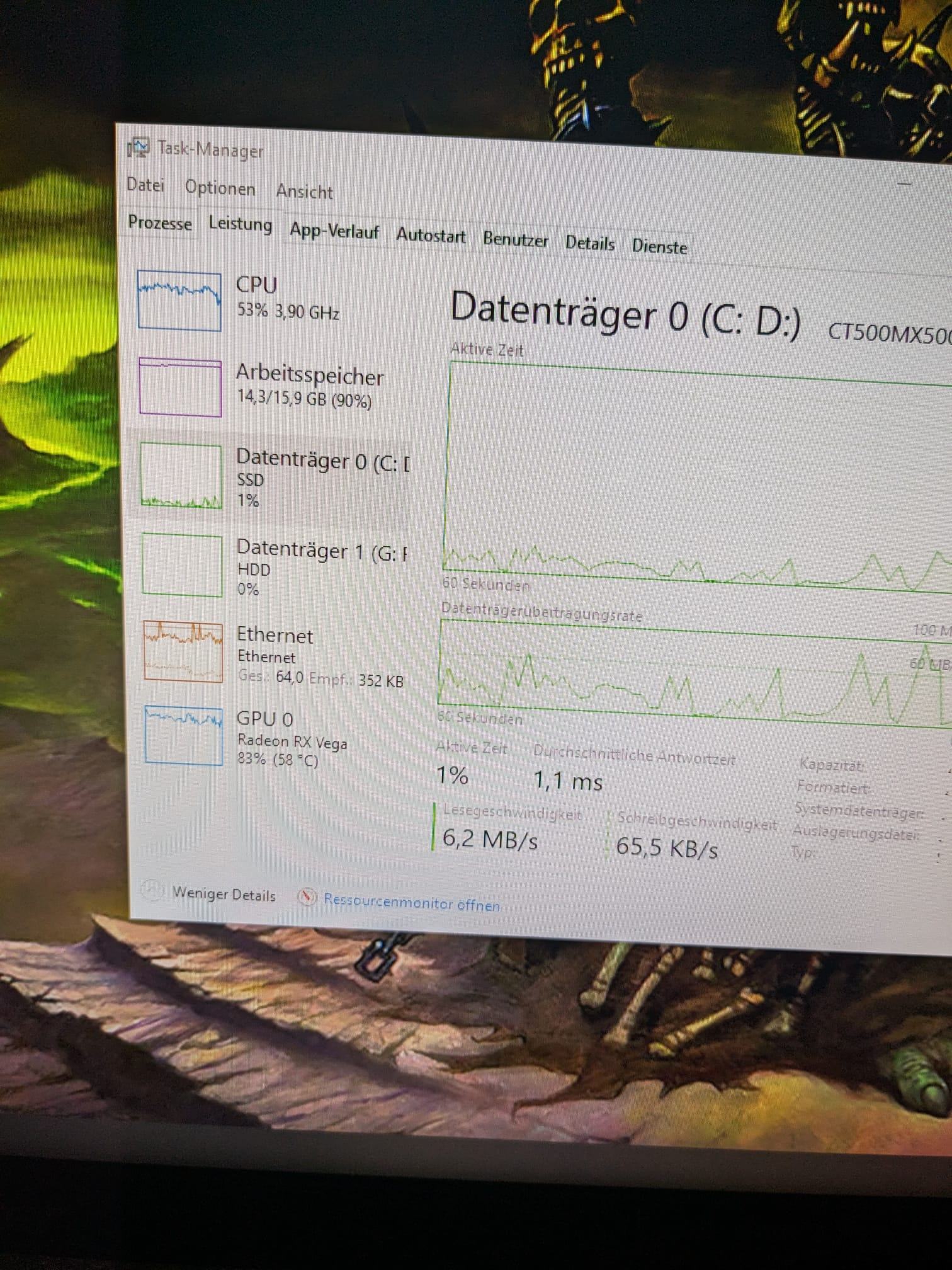Click the Radeon RX Vega text
The image size is (952, 1270).
click(x=292, y=742)
